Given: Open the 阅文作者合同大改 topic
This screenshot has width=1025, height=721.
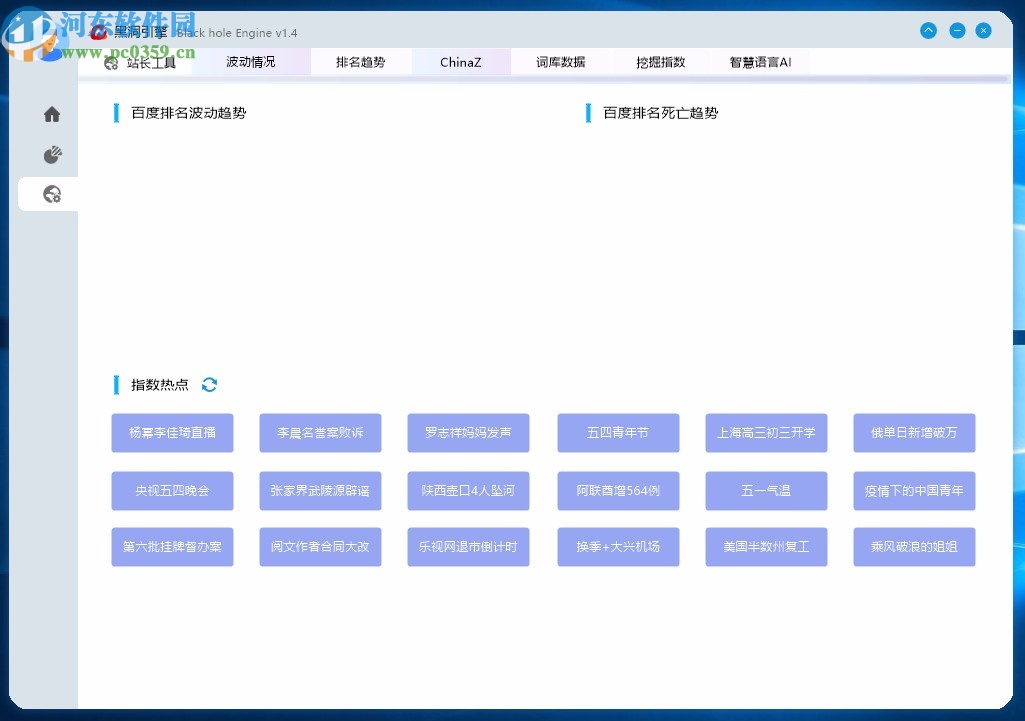Looking at the screenshot, I should pos(320,547).
